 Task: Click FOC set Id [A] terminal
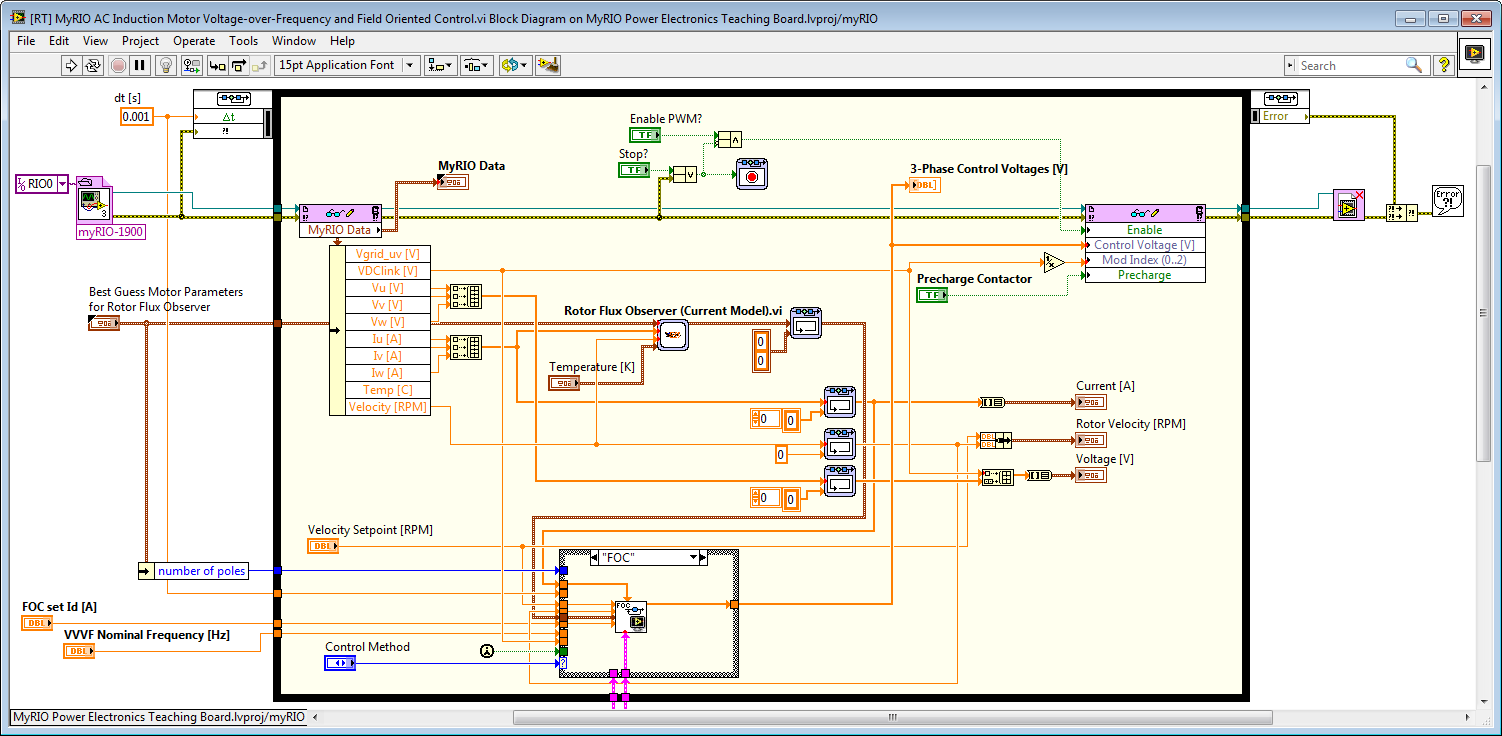(x=38, y=623)
